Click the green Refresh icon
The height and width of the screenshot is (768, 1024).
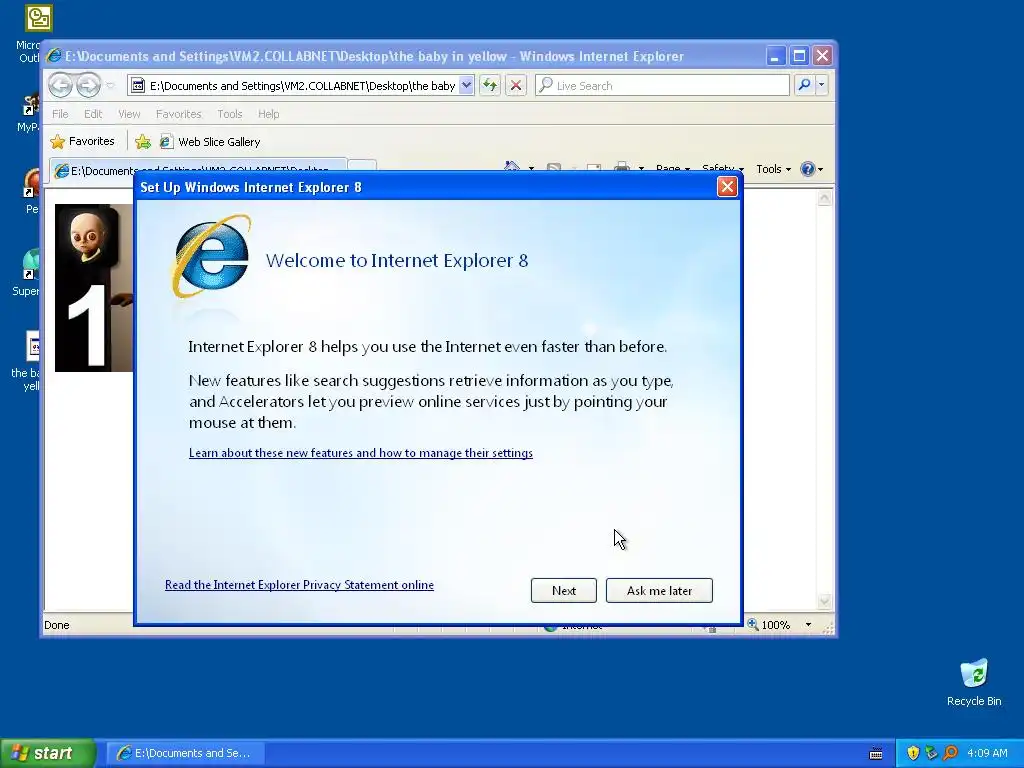tap(490, 85)
